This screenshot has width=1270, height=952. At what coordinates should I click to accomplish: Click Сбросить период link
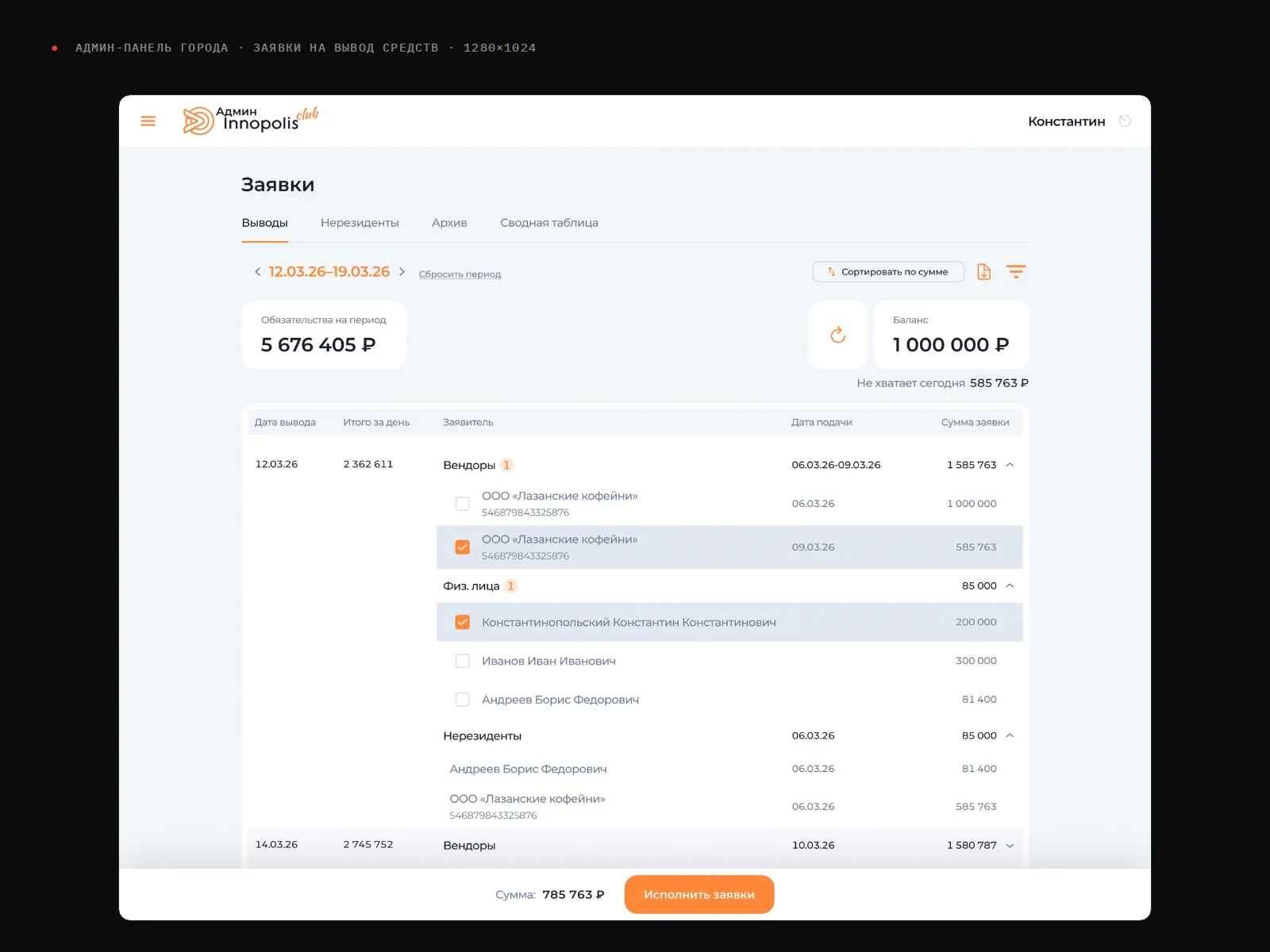[460, 274]
